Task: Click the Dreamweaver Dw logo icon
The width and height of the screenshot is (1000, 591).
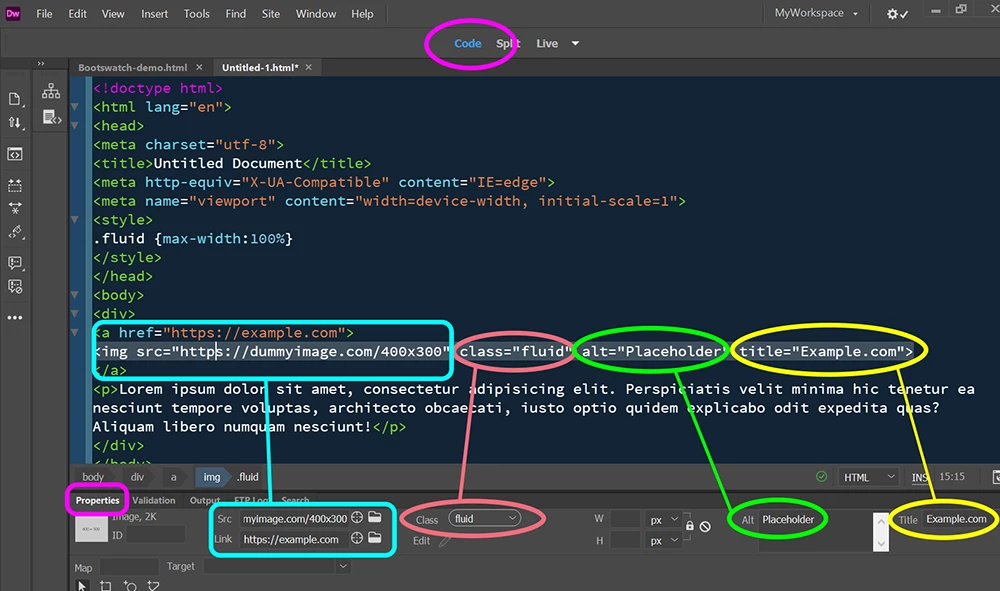Action: [13, 13]
